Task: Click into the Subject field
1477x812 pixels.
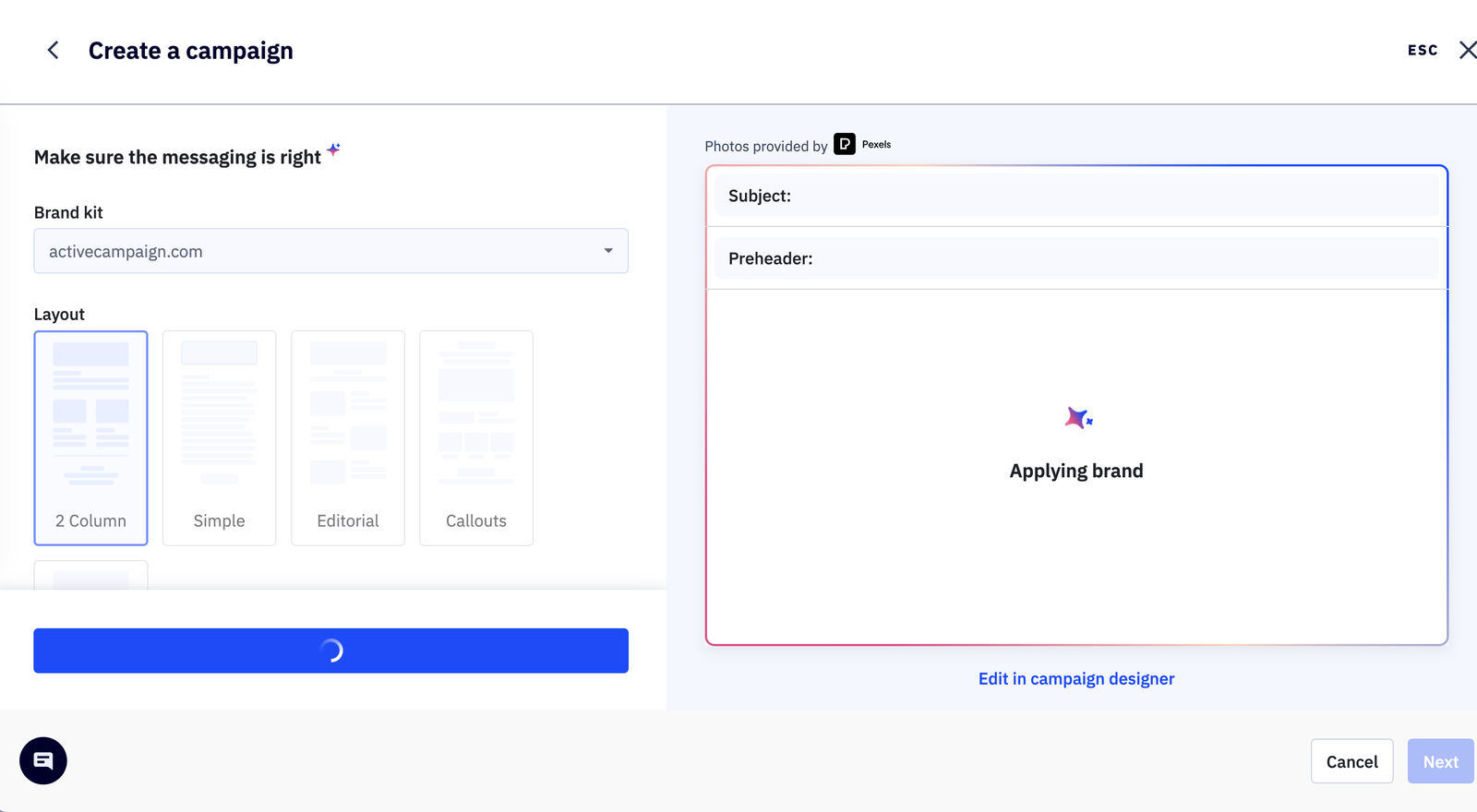Action: [1108, 196]
